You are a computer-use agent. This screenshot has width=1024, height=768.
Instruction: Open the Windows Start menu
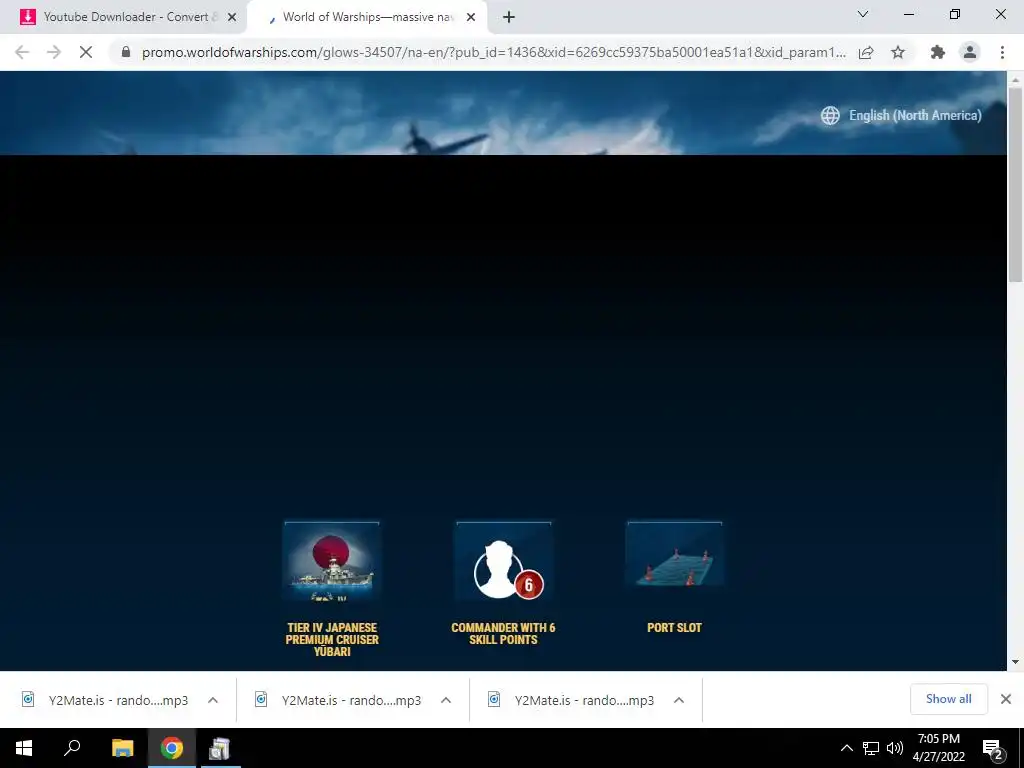pos(24,748)
